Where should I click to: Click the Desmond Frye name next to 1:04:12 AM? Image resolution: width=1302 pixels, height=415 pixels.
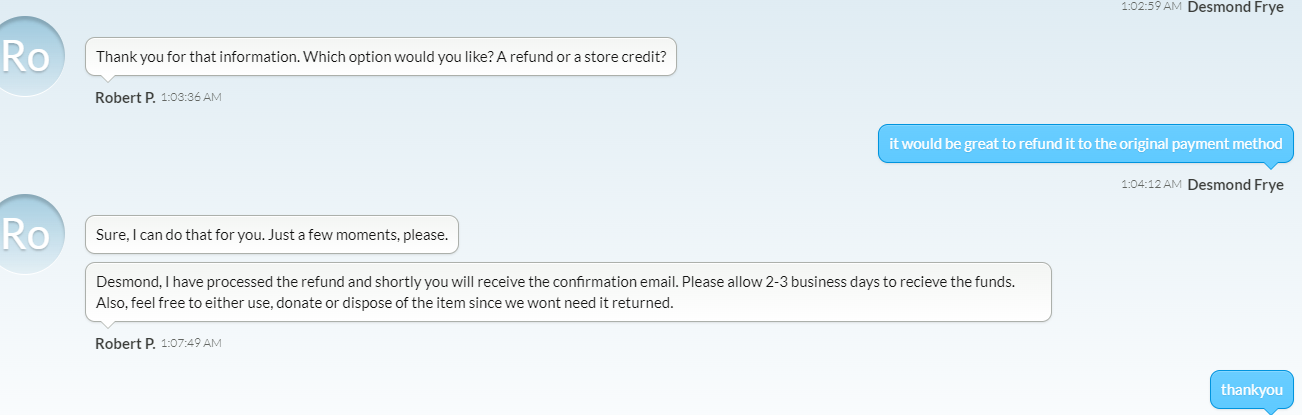[1235, 184]
